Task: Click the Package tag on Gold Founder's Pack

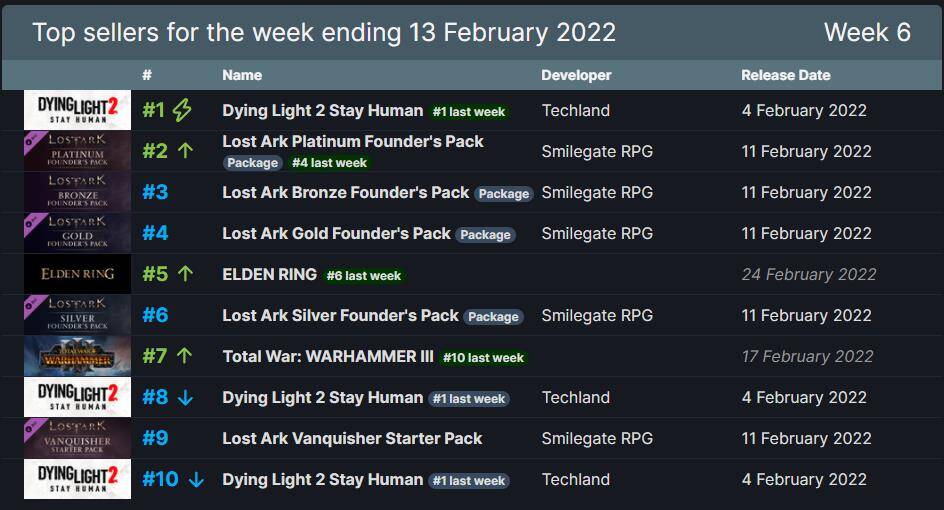Action: 485,235
